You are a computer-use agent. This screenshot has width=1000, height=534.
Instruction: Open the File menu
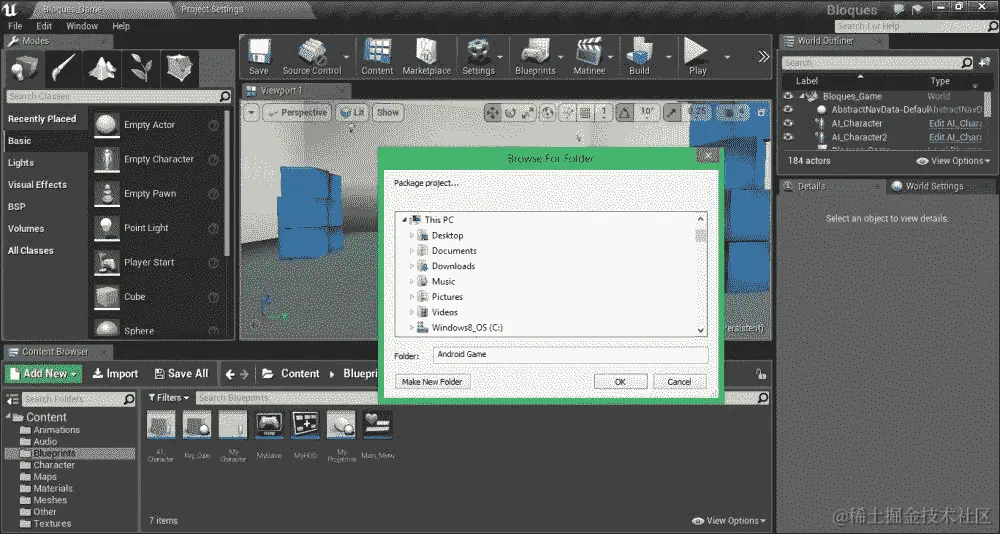[15, 26]
